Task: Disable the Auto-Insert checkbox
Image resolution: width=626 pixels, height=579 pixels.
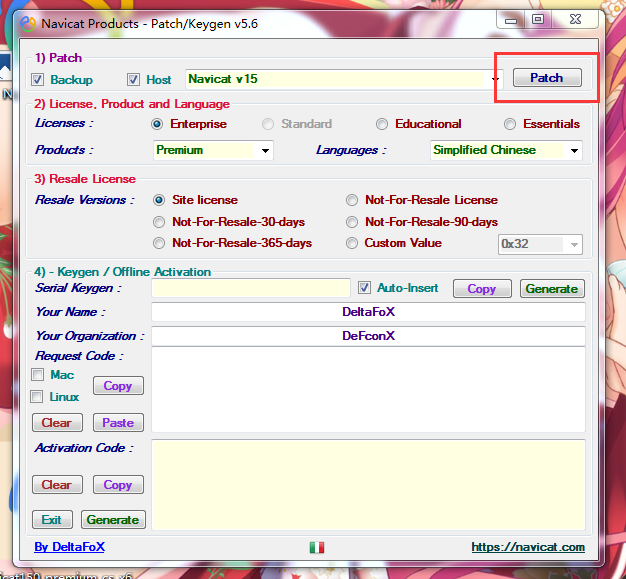Action: click(x=365, y=288)
